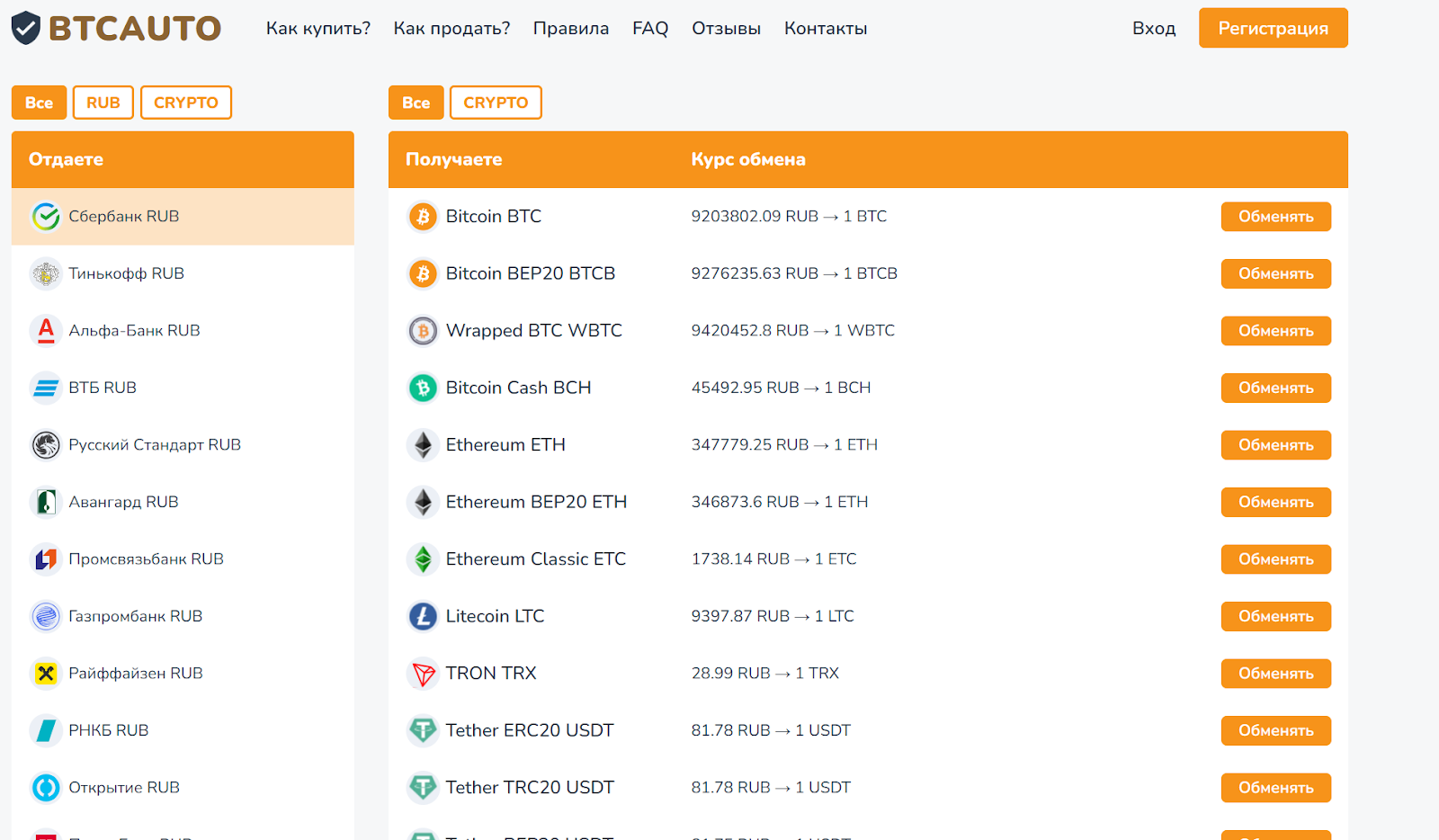Select the Litecoin LTC blue icon

423,616
